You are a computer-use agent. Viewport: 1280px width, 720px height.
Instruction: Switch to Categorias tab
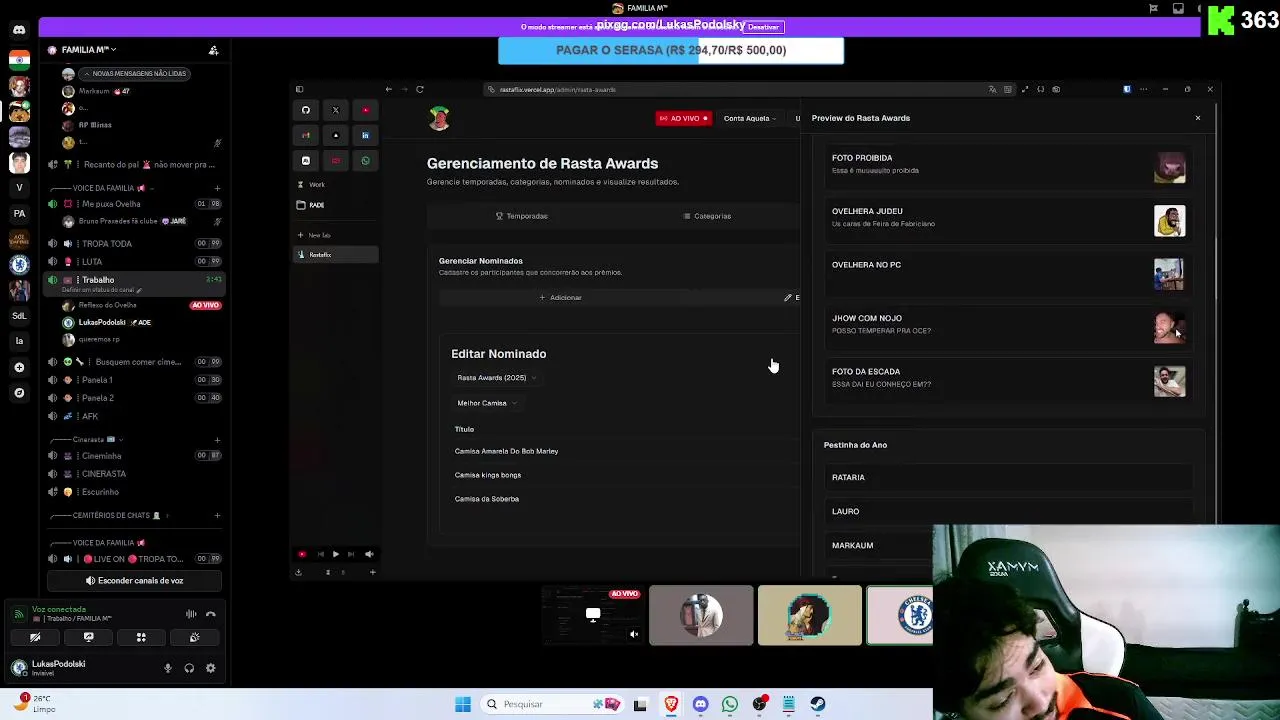[x=707, y=216]
